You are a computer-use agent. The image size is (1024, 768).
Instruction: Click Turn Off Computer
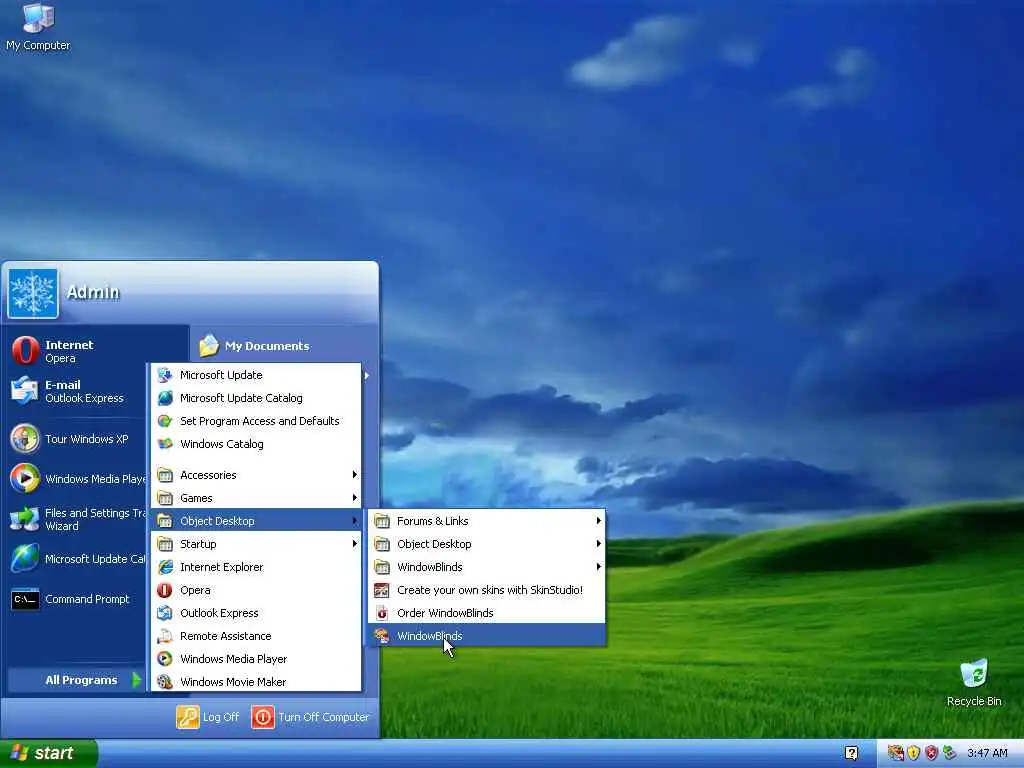click(311, 716)
